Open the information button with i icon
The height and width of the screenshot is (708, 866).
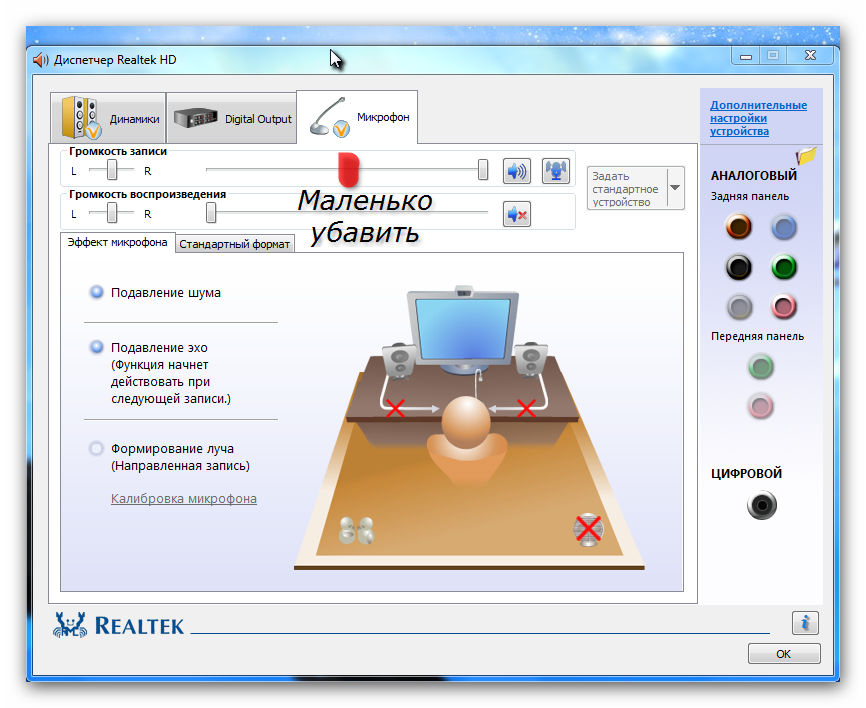(x=805, y=623)
